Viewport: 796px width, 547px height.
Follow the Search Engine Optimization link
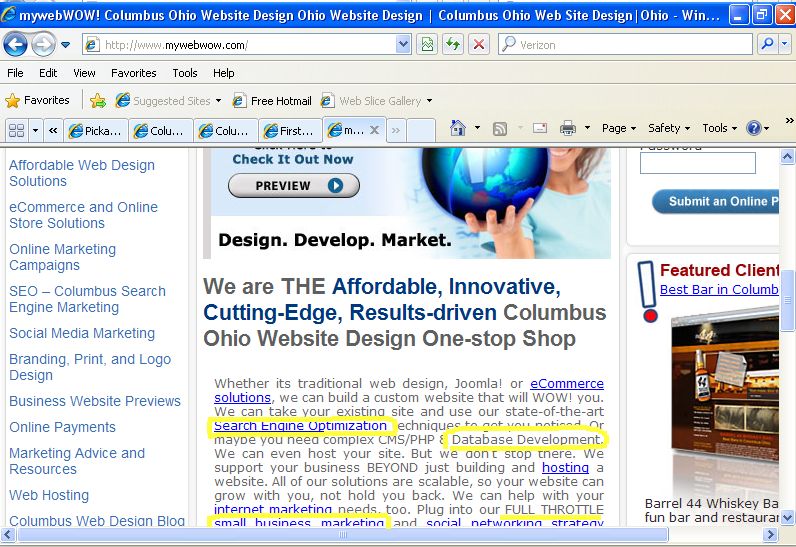click(300, 425)
